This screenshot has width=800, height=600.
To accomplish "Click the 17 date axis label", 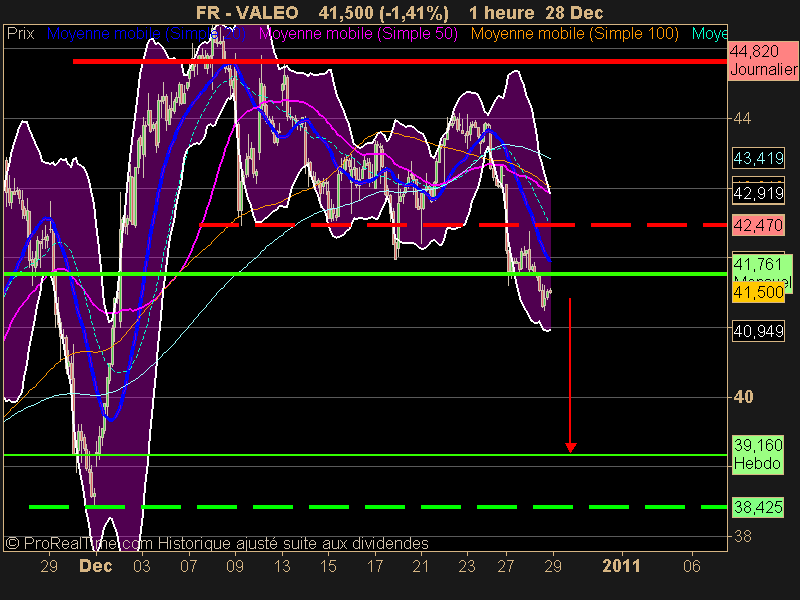I will point(375,566).
